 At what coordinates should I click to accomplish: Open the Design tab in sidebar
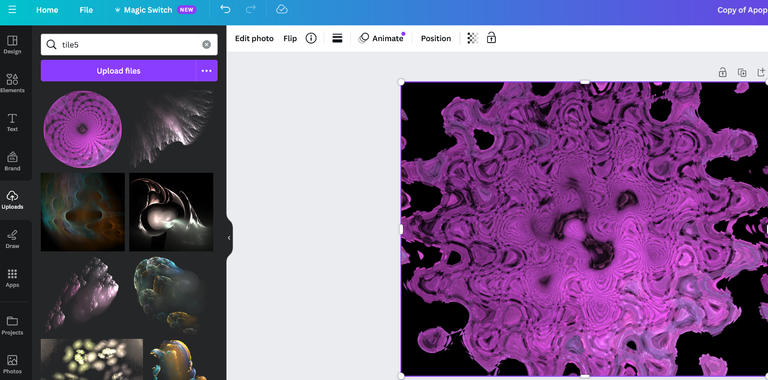[12, 45]
